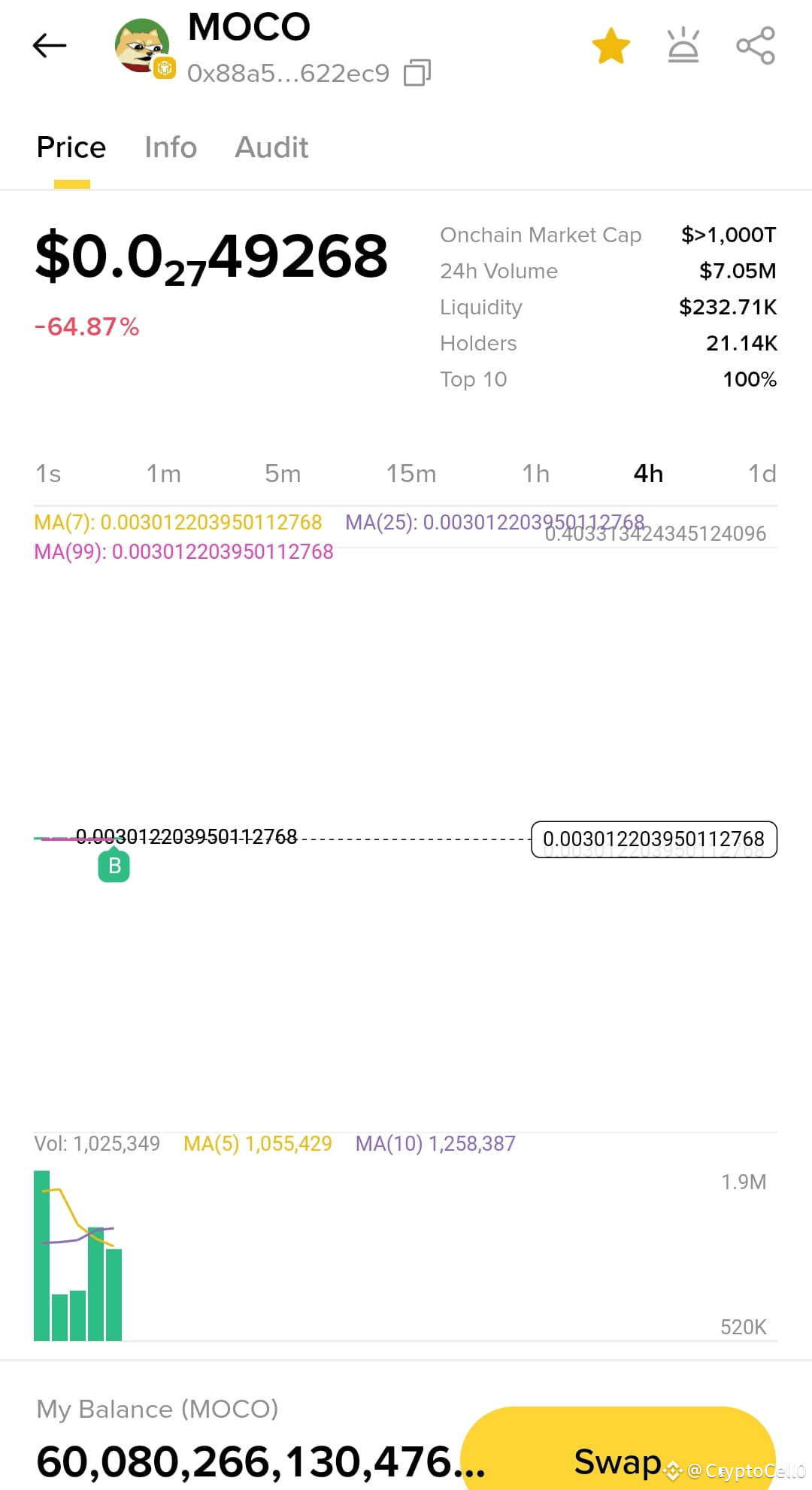Open sharing options for MOCO

pyautogui.click(x=756, y=45)
